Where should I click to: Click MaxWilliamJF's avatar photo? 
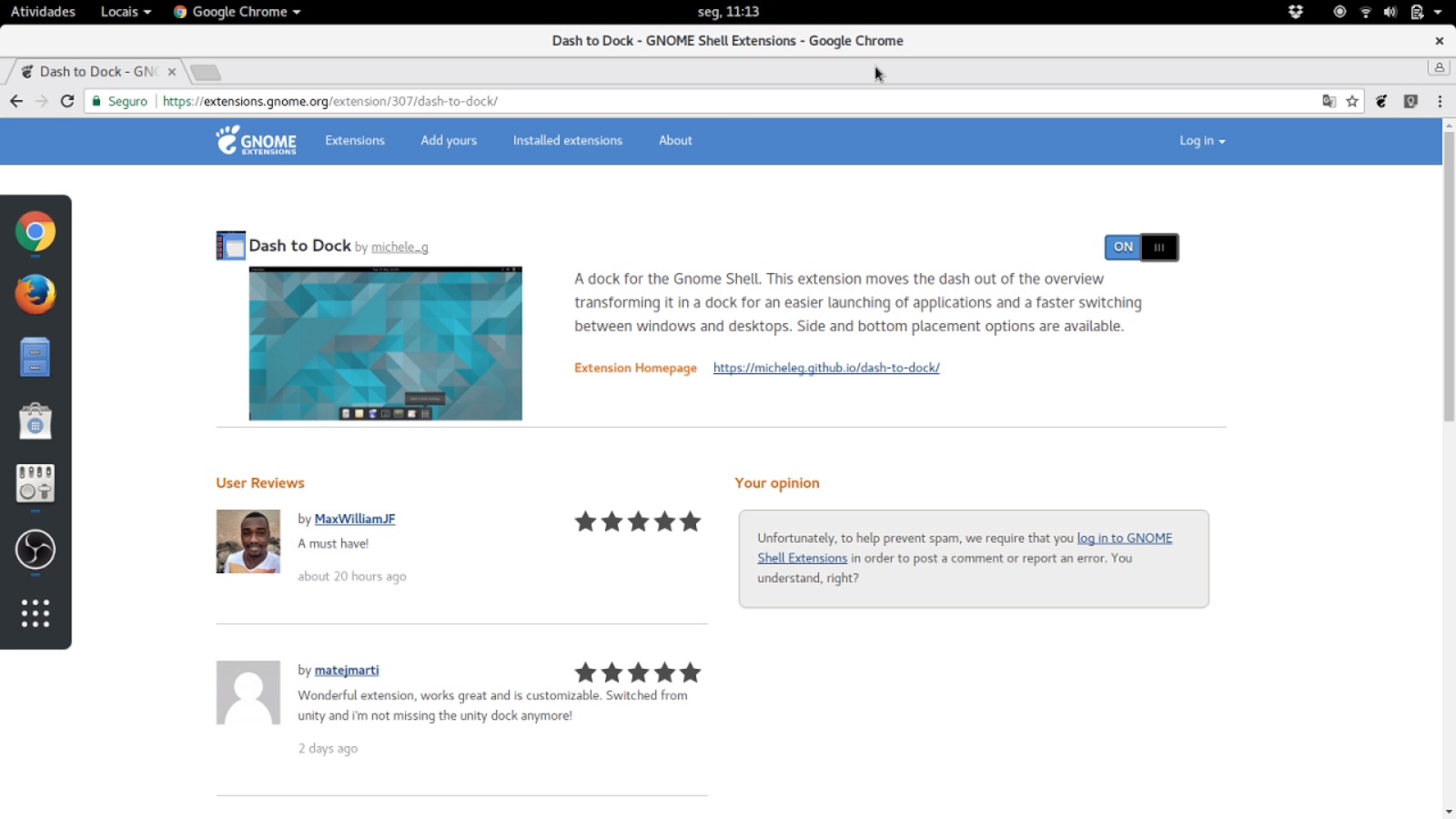click(248, 541)
